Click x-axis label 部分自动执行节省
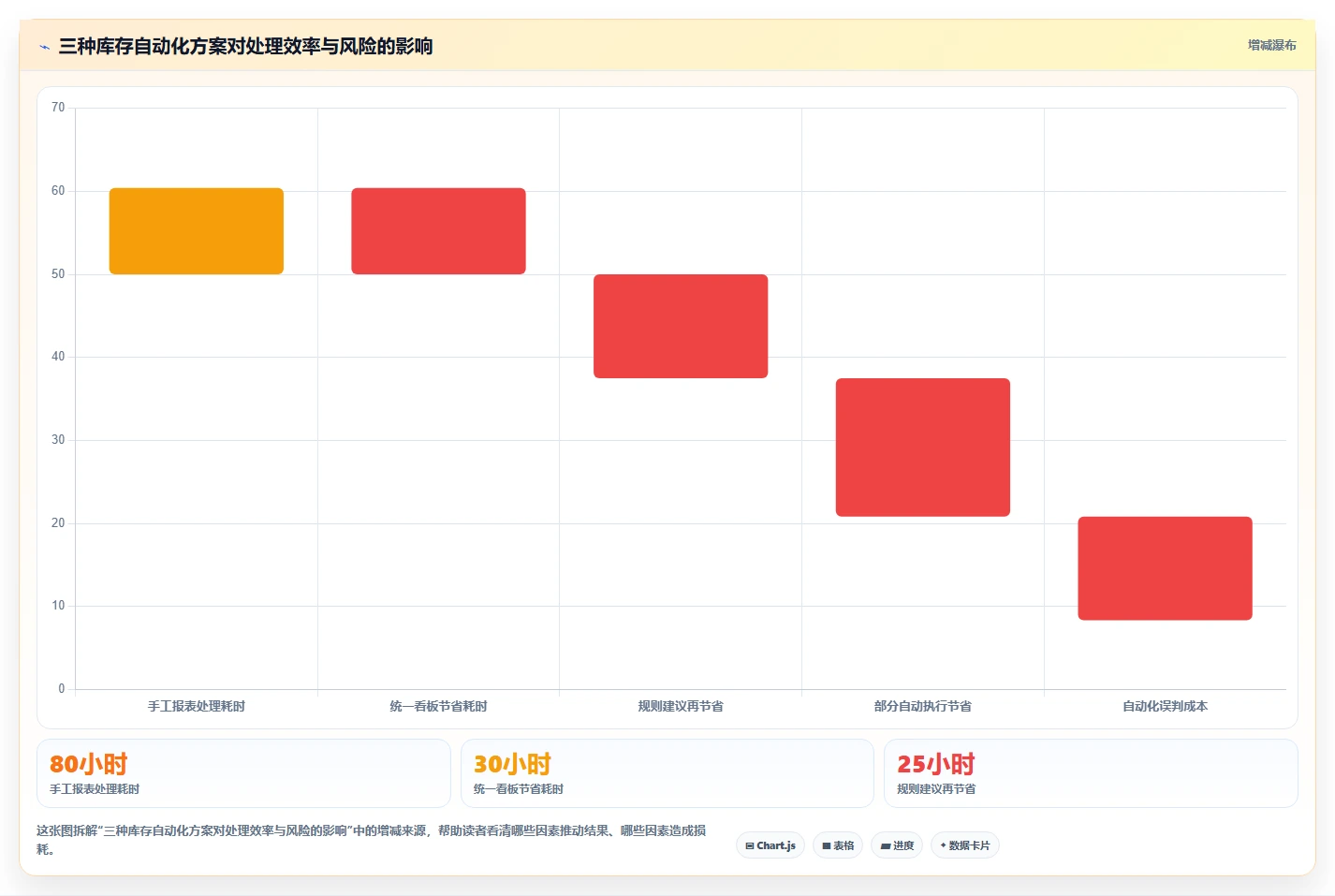Viewport: 1335px width, 896px height. tap(923, 706)
